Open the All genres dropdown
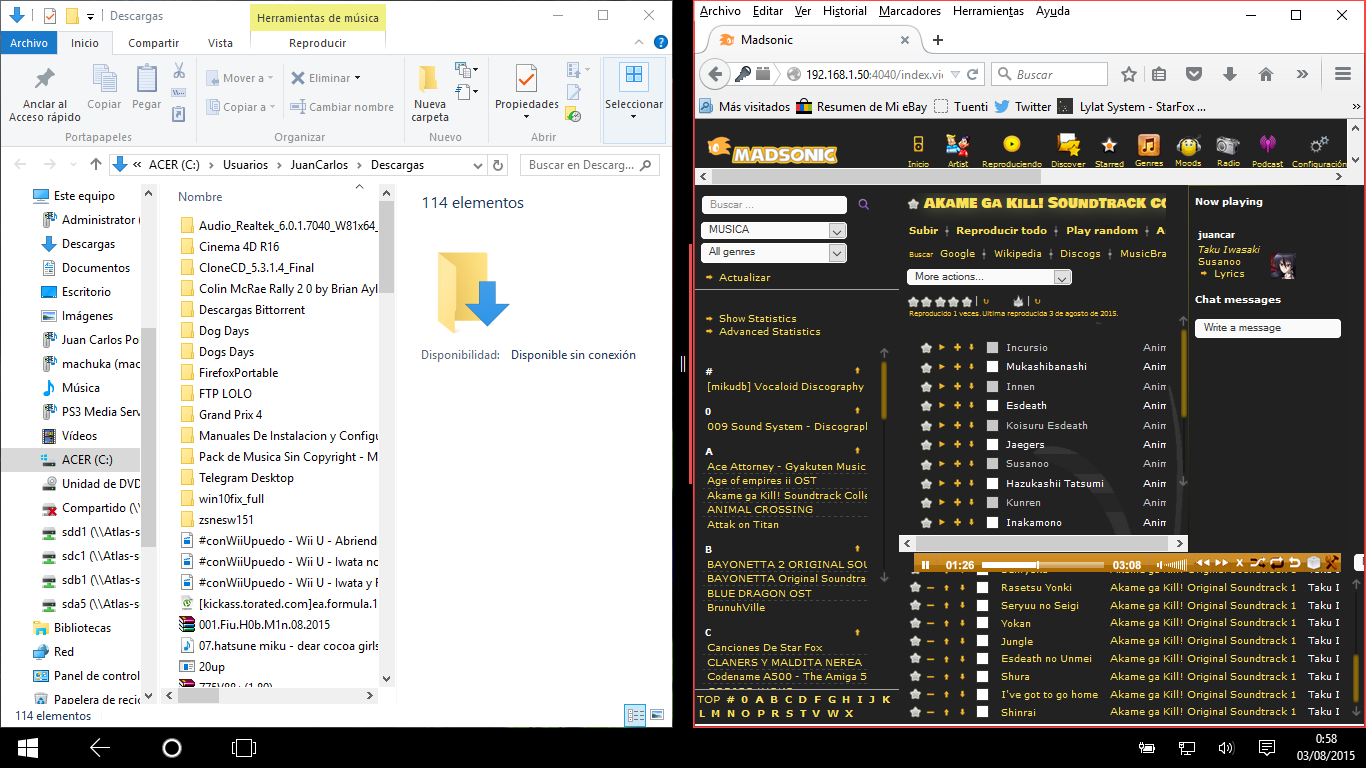Viewport: 1366px width, 768px height. point(774,253)
